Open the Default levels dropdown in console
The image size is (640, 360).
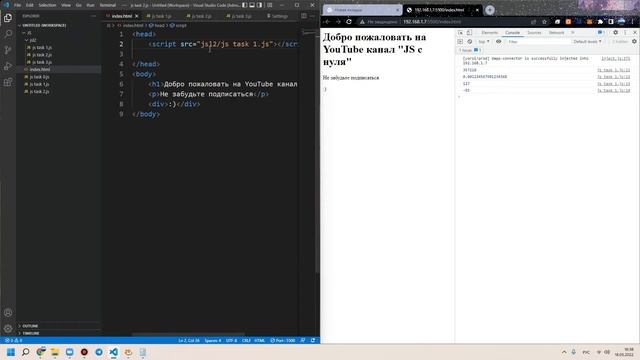[587, 42]
